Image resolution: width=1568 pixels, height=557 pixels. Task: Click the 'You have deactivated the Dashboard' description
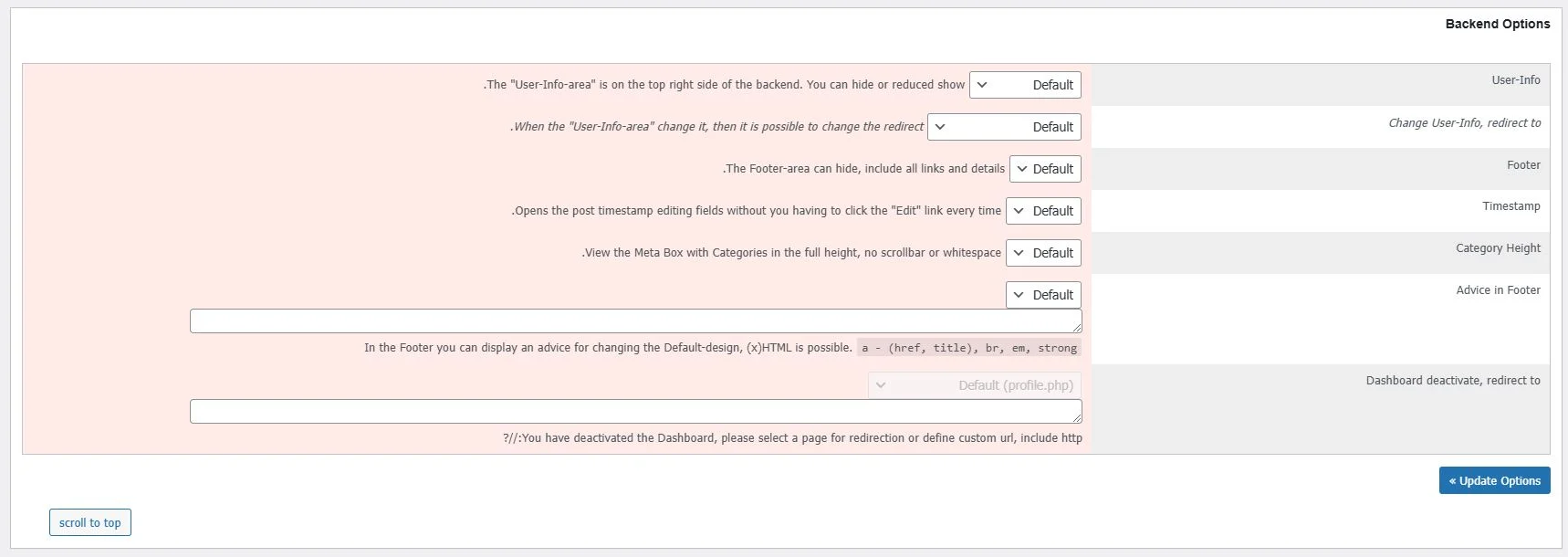pos(792,438)
